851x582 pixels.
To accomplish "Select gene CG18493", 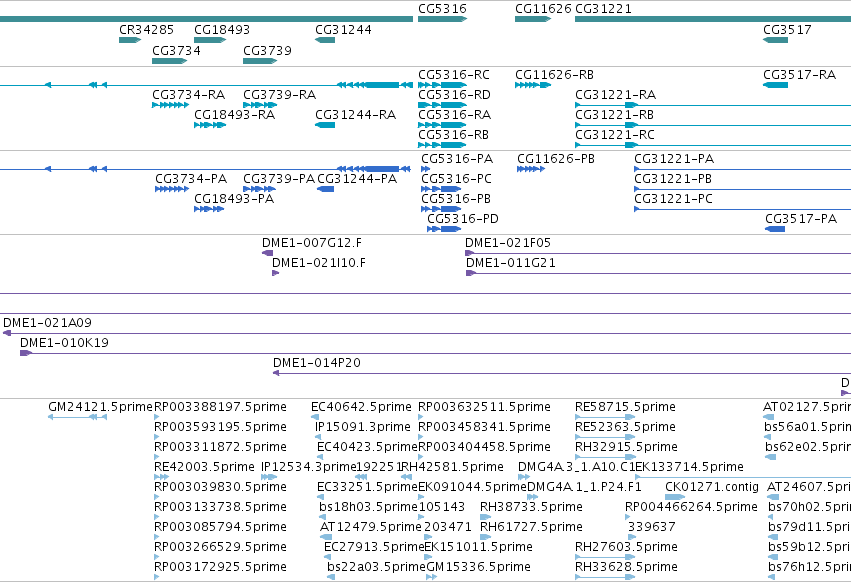I will click(210, 40).
